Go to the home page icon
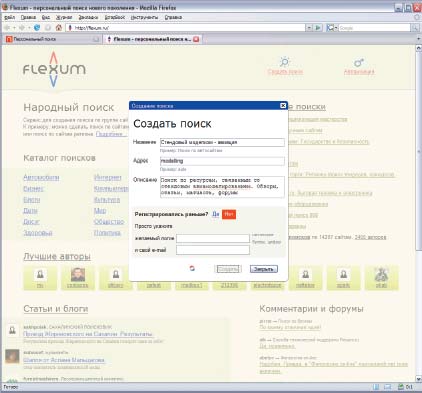The image size is (422, 393). tap(59, 28)
